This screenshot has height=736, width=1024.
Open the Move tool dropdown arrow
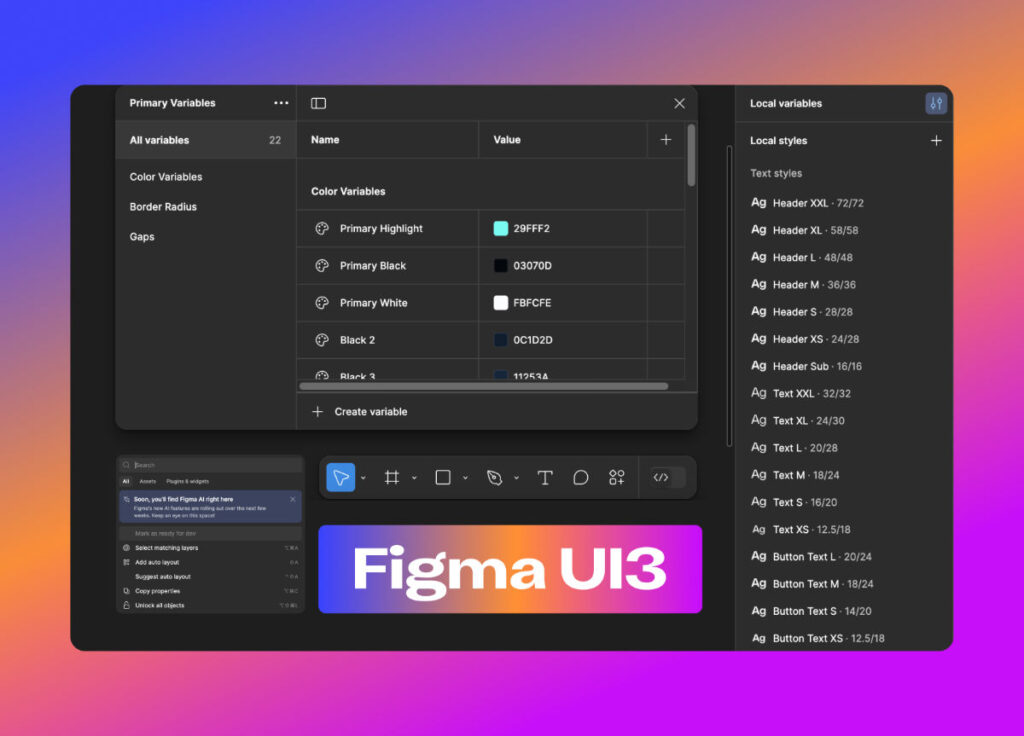[x=363, y=478]
